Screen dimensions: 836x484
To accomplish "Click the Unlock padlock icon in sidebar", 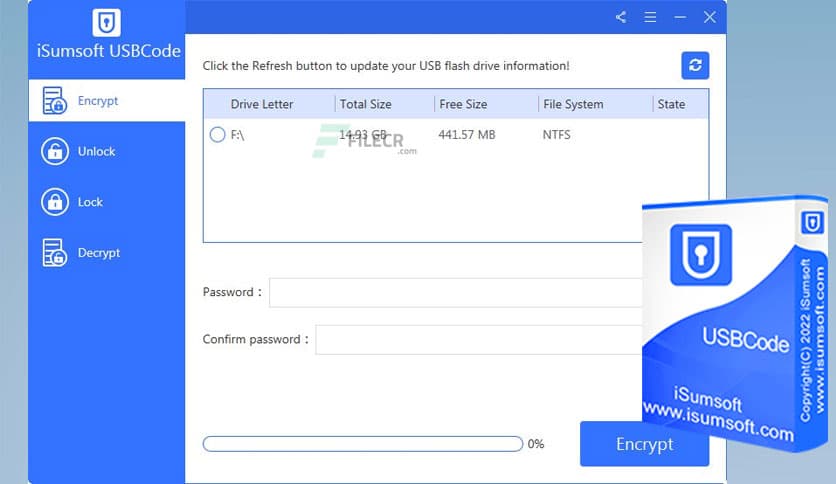I will [x=55, y=151].
